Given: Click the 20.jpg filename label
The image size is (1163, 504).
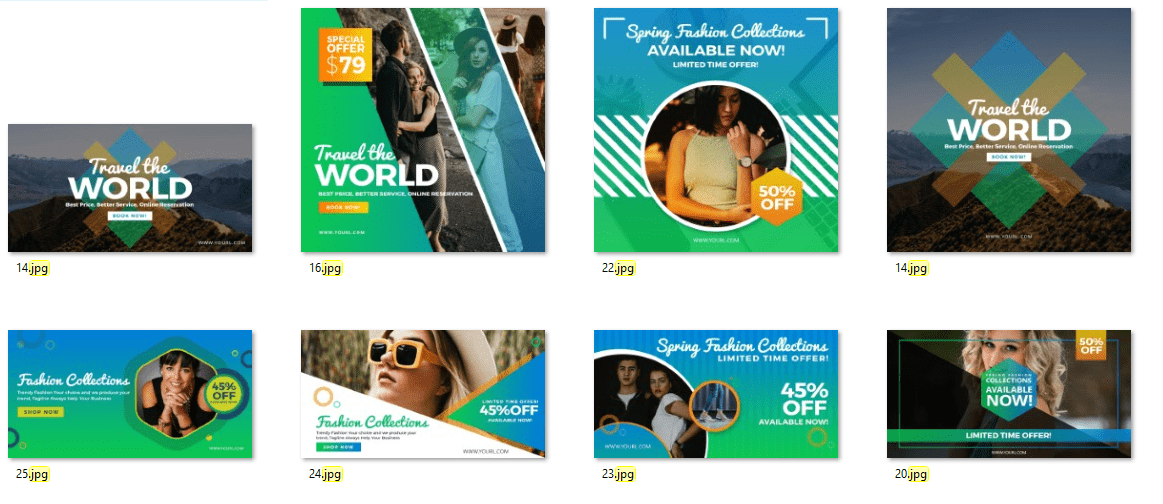Looking at the screenshot, I should coord(912,474).
